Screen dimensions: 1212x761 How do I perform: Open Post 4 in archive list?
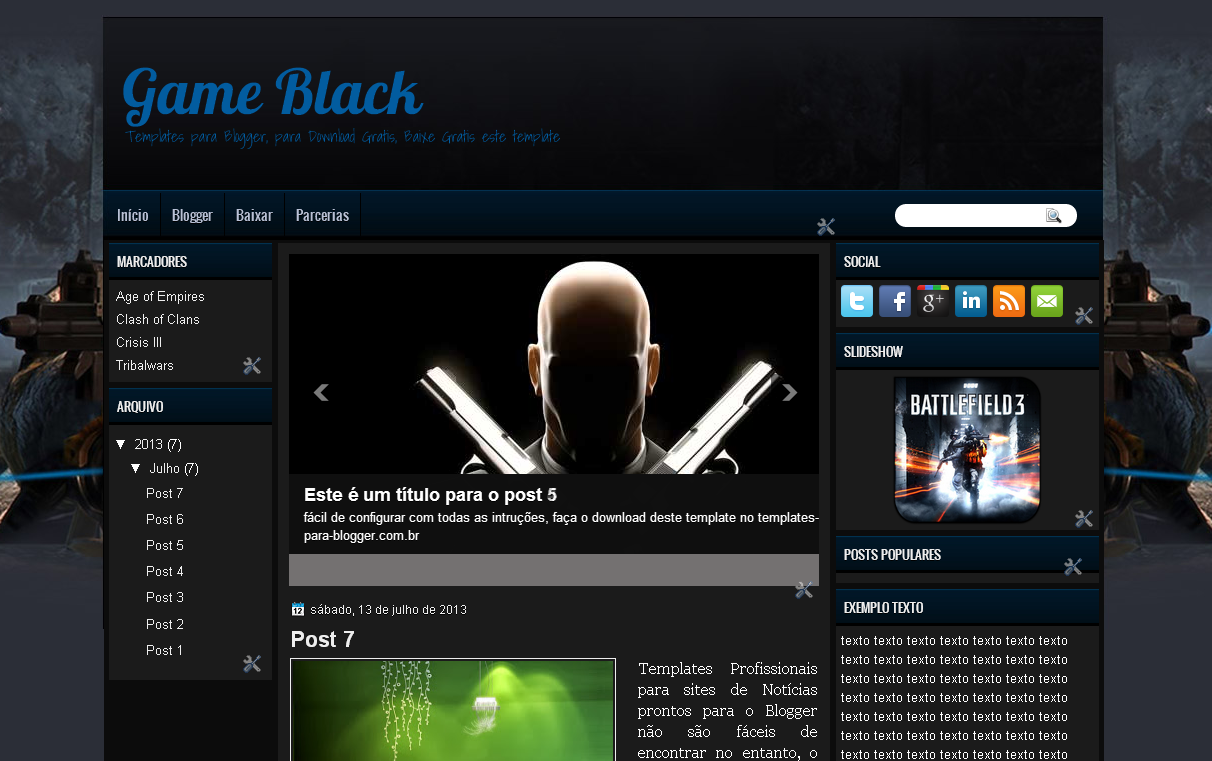(165, 571)
